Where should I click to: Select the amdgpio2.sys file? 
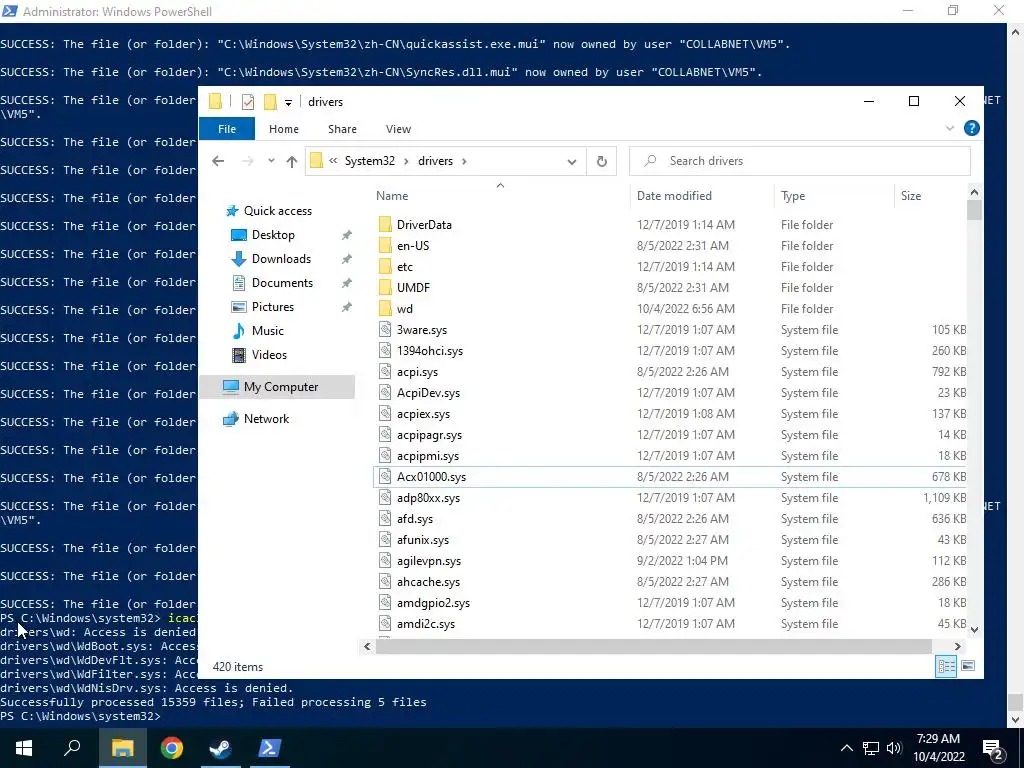[x=433, y=603]
